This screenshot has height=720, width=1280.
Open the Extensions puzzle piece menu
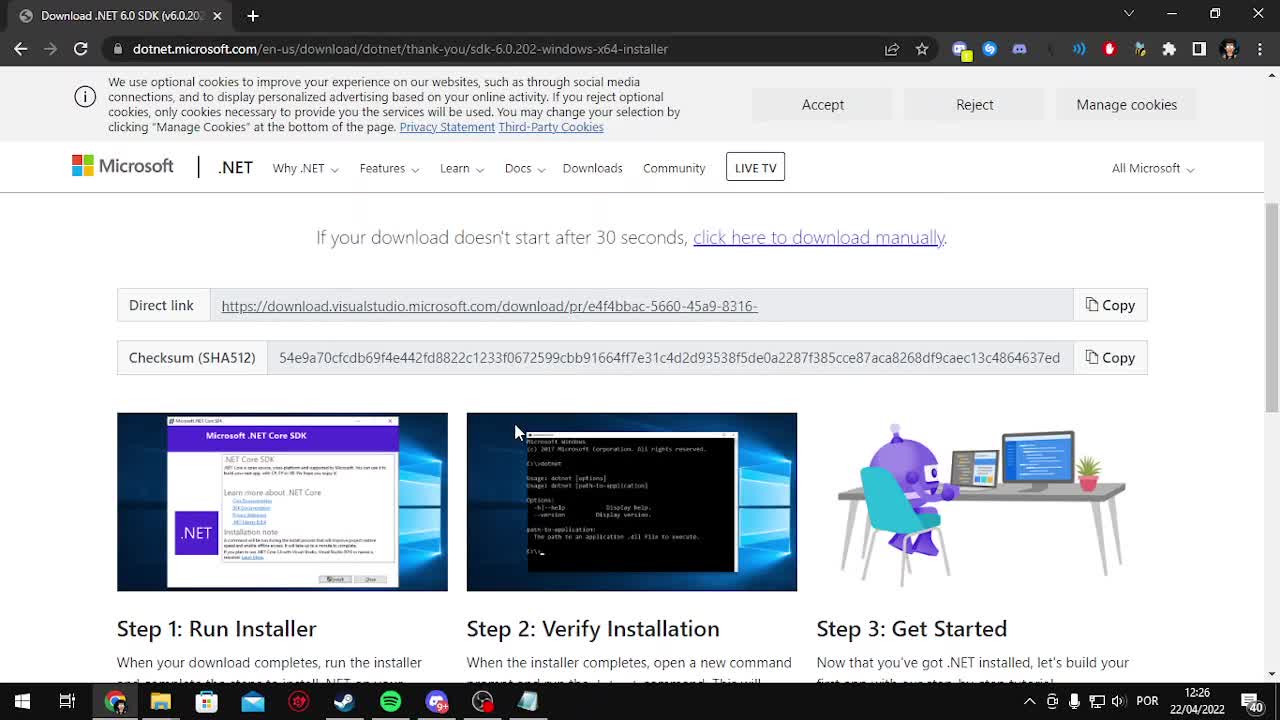(x=1169, y=49)
